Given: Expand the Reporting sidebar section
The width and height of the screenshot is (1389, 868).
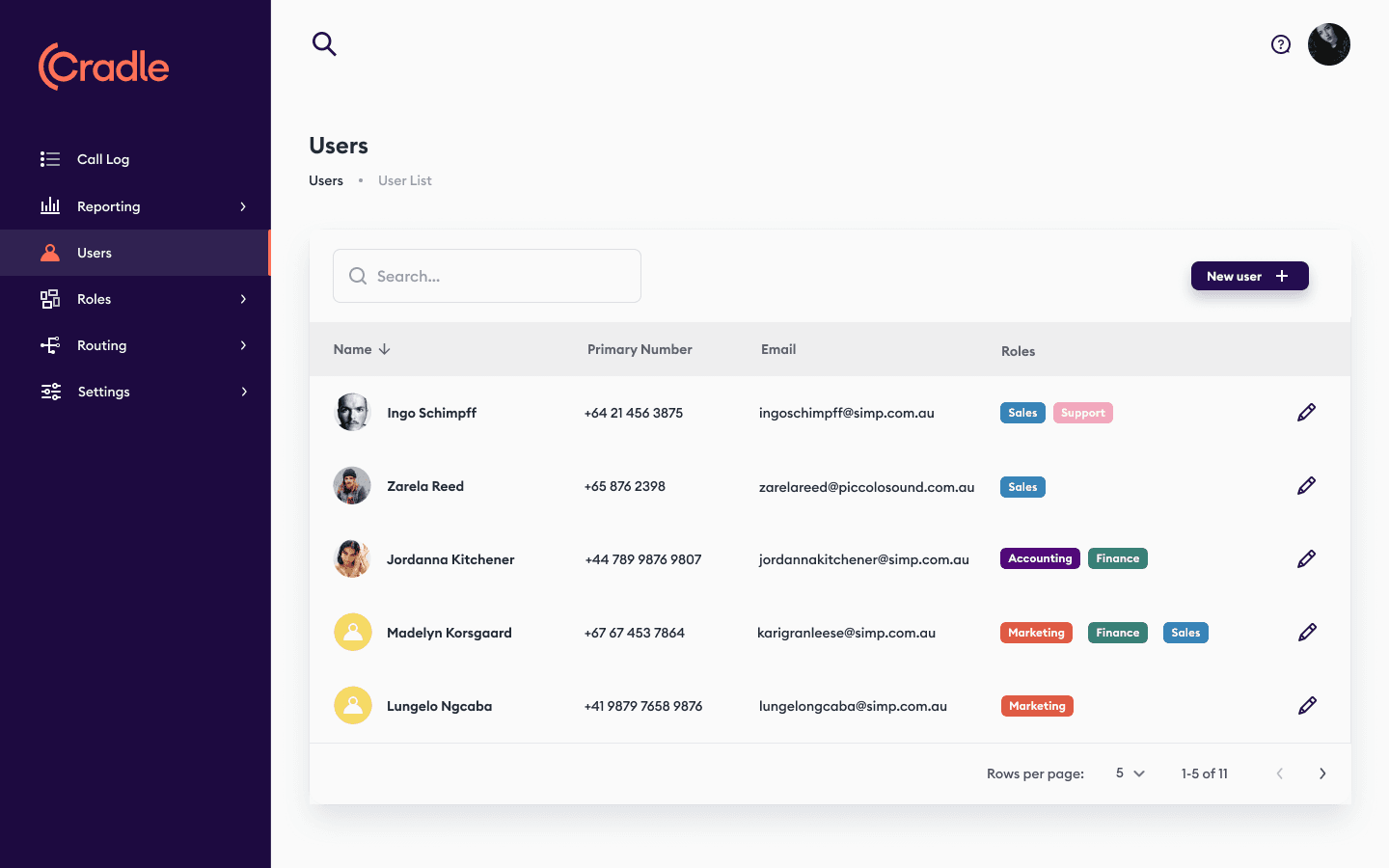Looking at the screenshot, I should (x=242, y=205).
